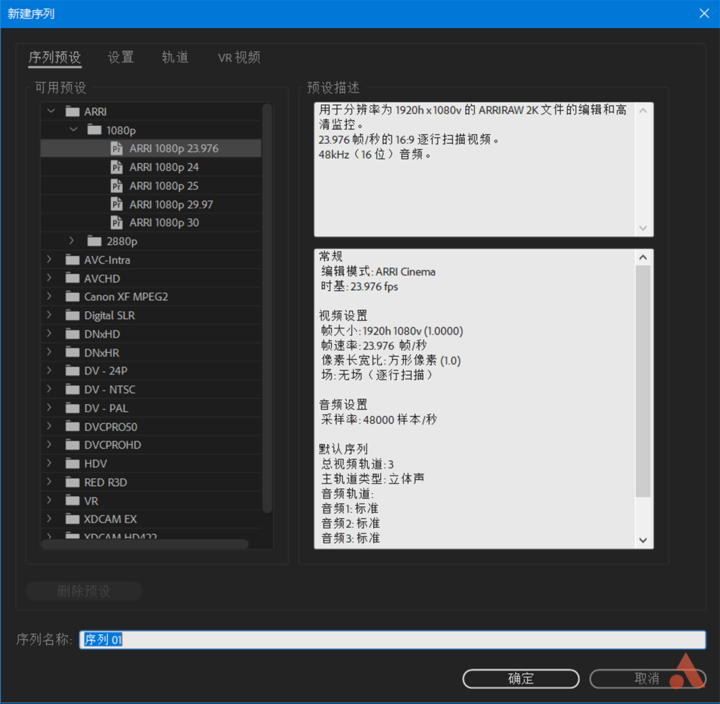
Task: Confirm with the 确定 button
Action: (x=521, y=678)
